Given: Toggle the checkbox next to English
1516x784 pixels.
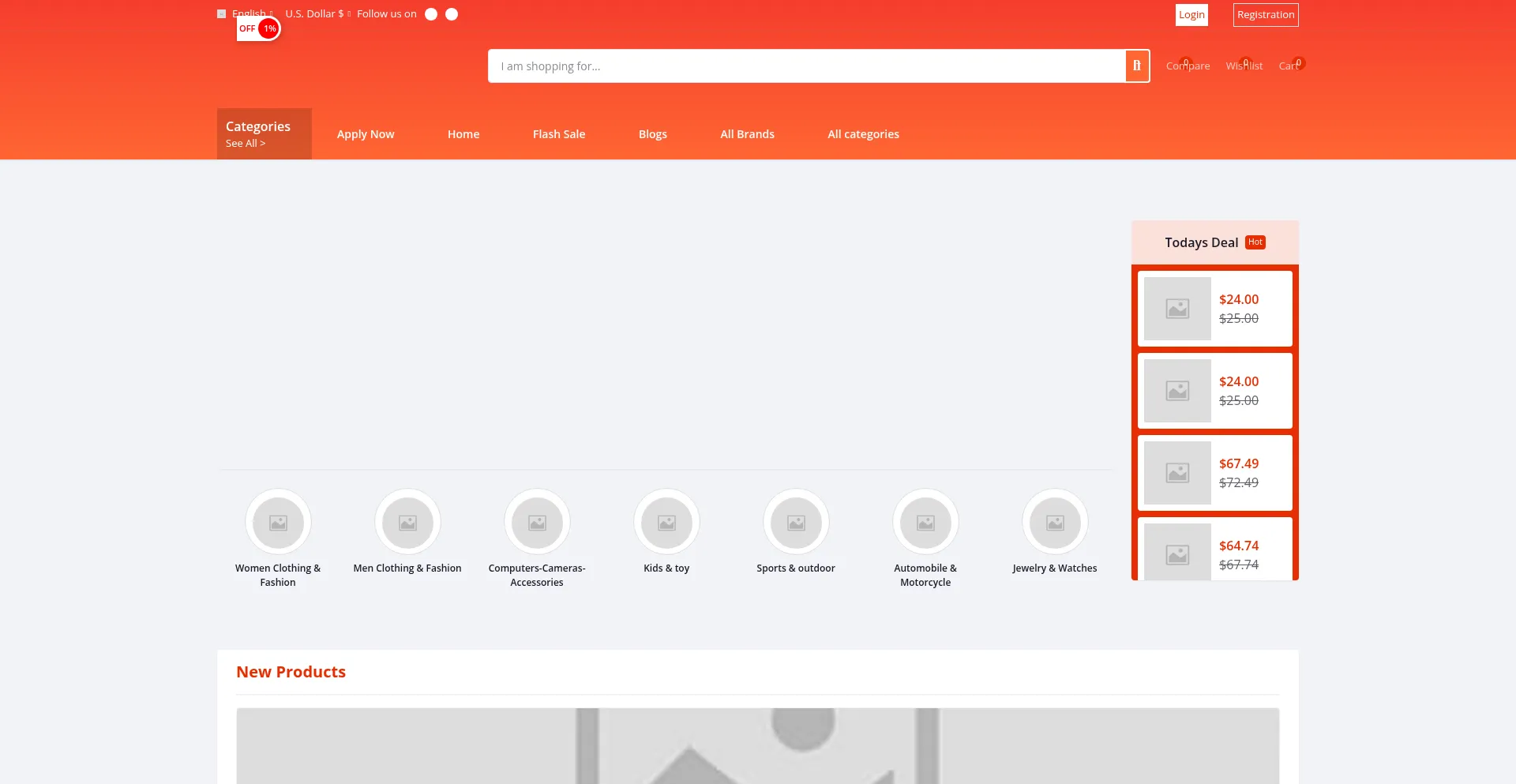Looking at the screenshot, I should (x=221, y=13).
